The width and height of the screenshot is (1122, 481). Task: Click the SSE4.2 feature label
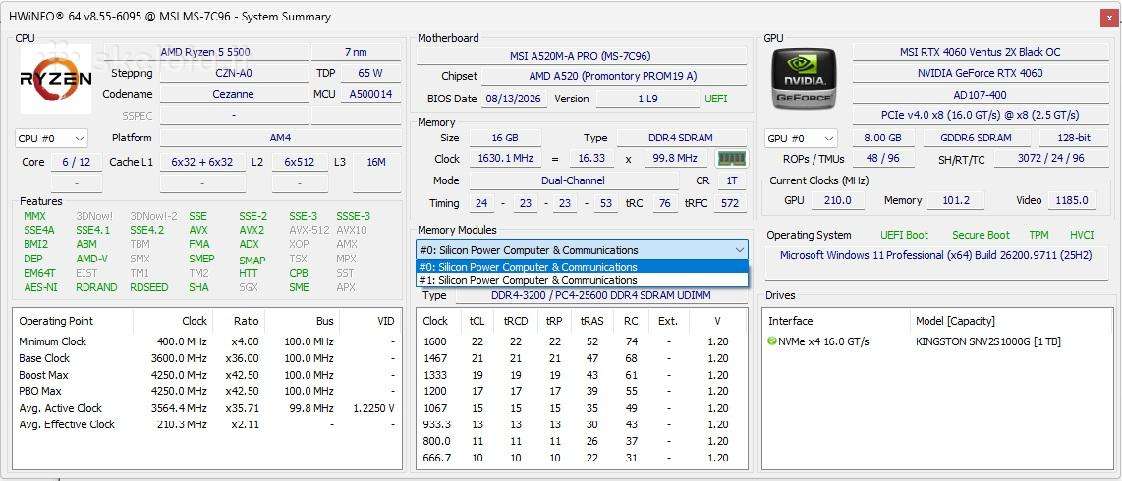pyautogui.click(x=147, y=230)
